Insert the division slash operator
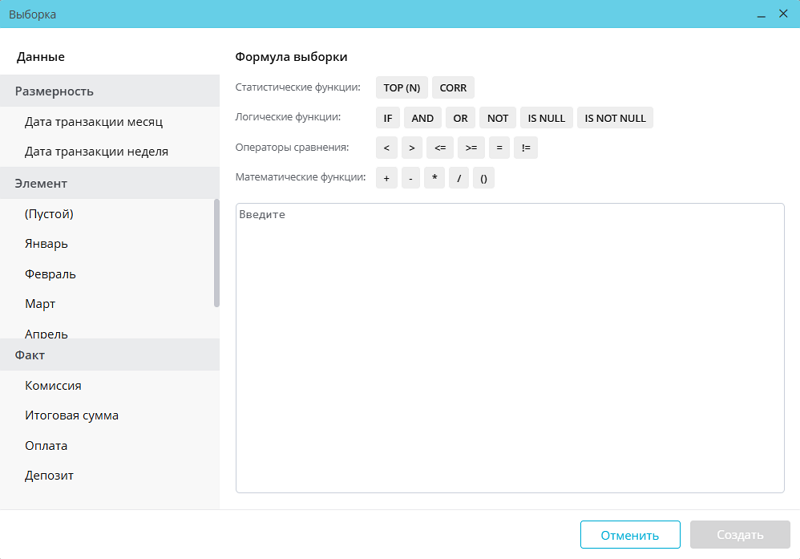The image size is (800, 559). click(x=459, y=178)
